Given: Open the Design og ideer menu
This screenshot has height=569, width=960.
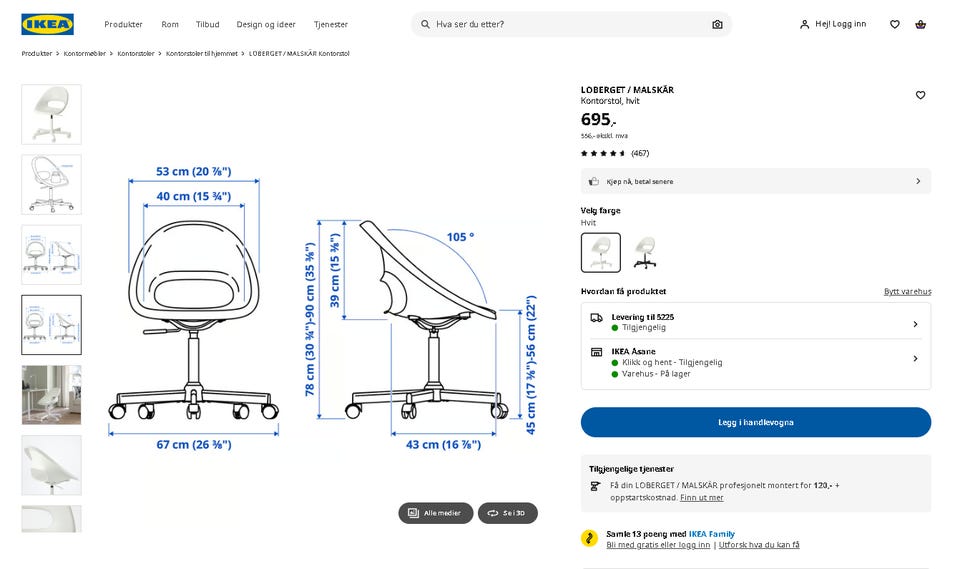Looking at the screenshot, I should click(266, 24).
